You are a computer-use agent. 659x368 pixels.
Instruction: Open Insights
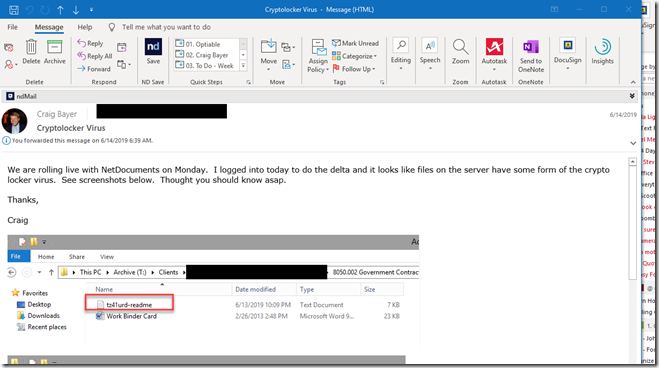(602, 52)
